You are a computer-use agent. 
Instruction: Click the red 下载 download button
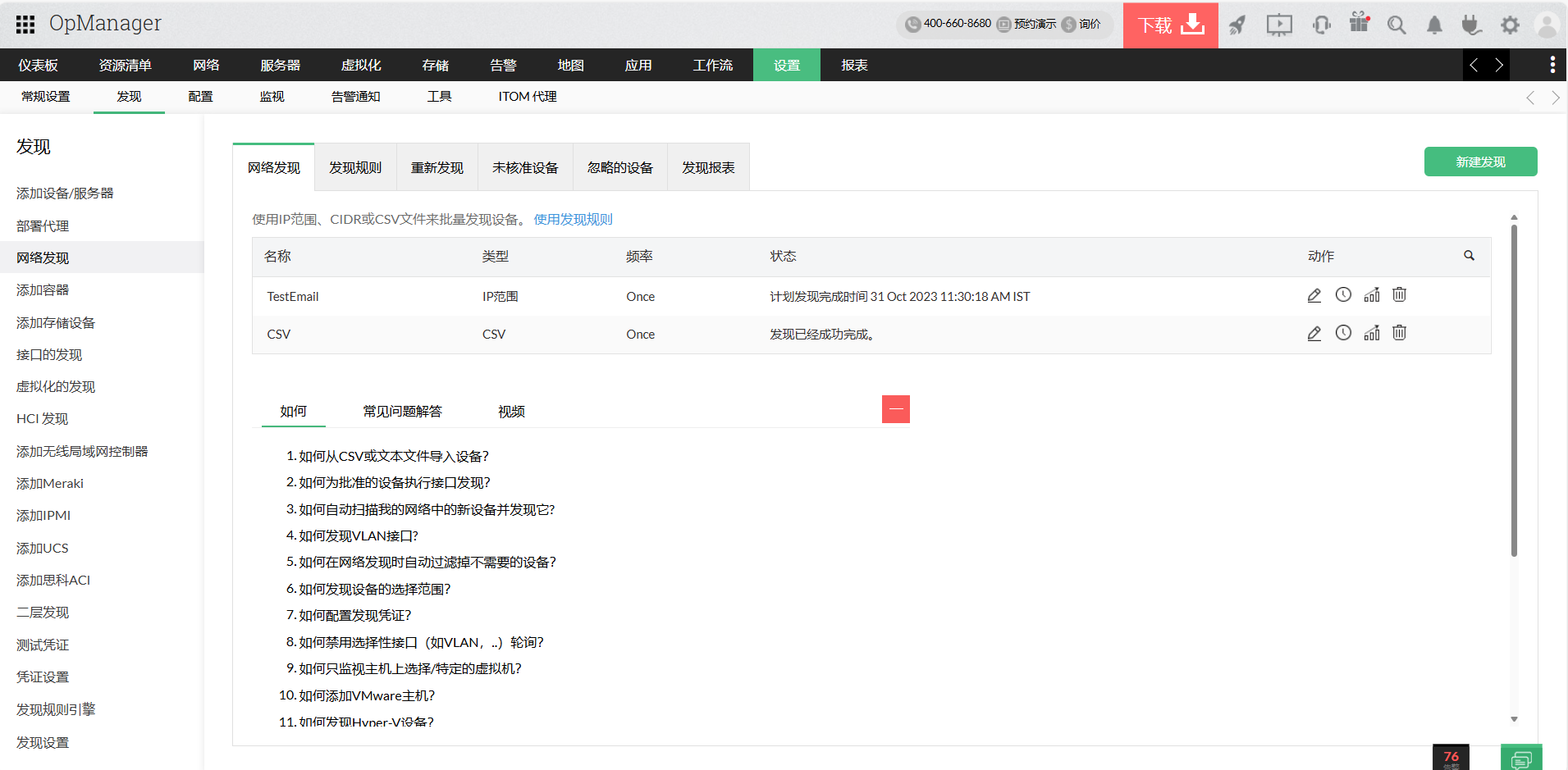click(x=1170, y=25)
